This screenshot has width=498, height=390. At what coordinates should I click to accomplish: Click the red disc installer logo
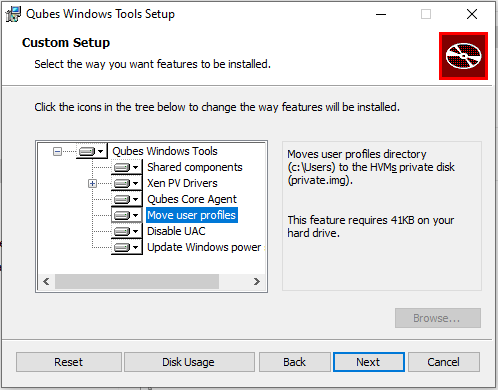click(463, 56)
